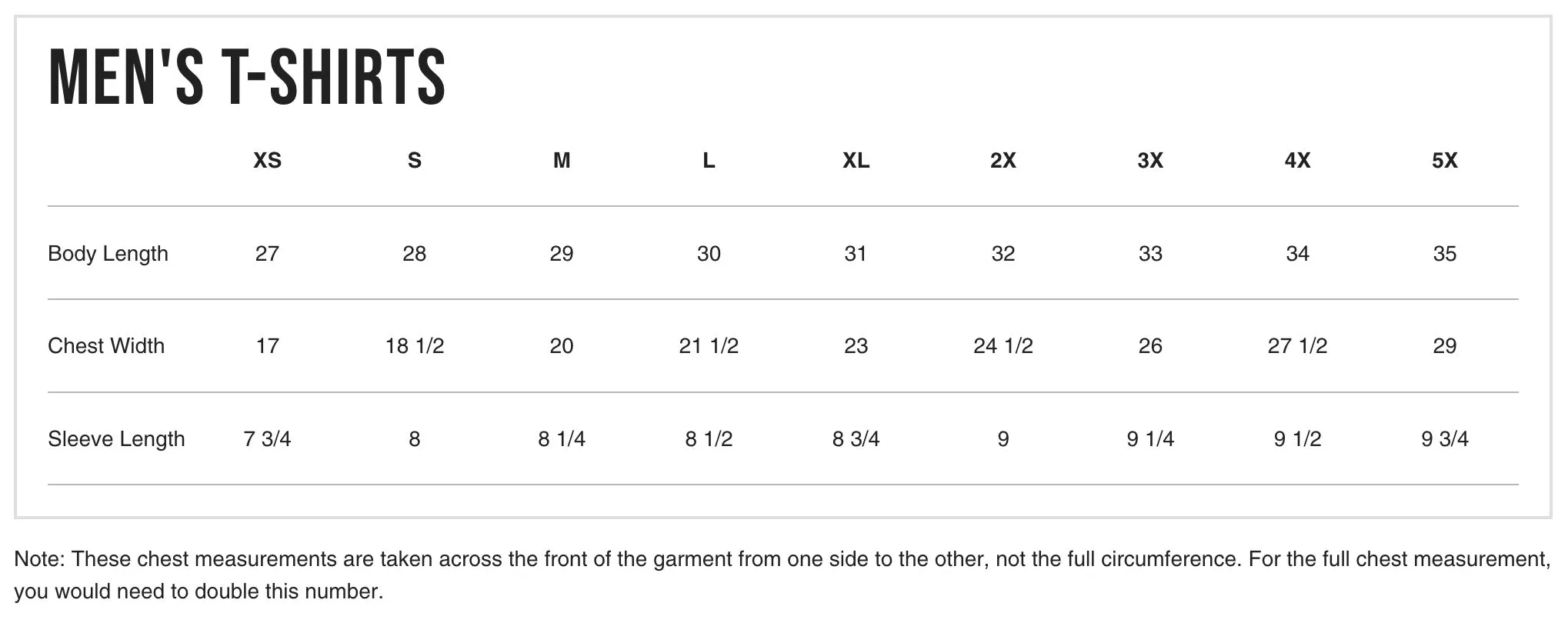
Task: Click chest width value 27 1/2
Action: click(x=1297, y=346)
